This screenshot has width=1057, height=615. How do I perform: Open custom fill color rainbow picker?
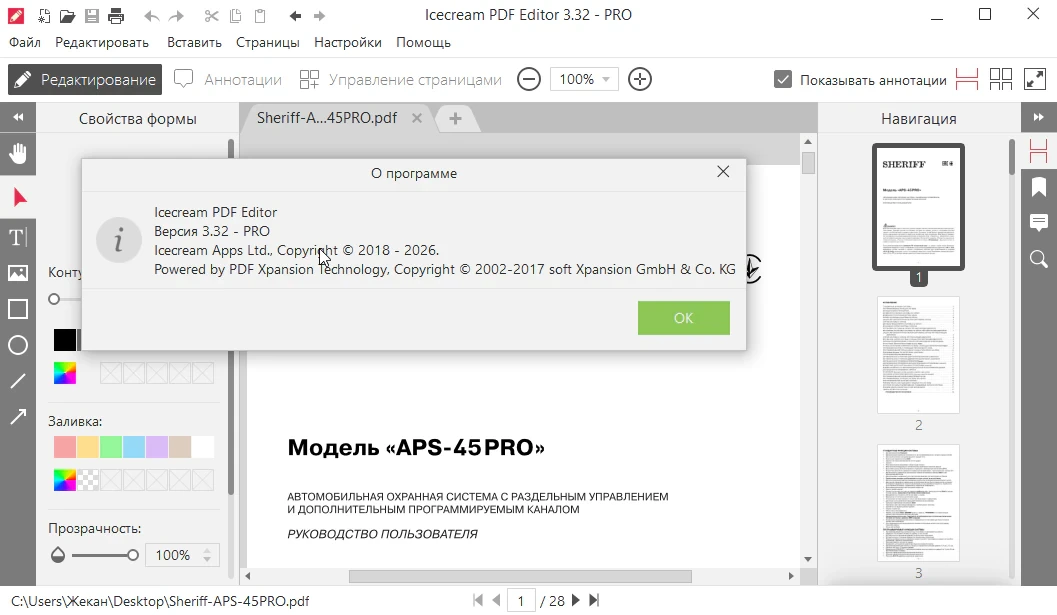[x=65, y=480]
